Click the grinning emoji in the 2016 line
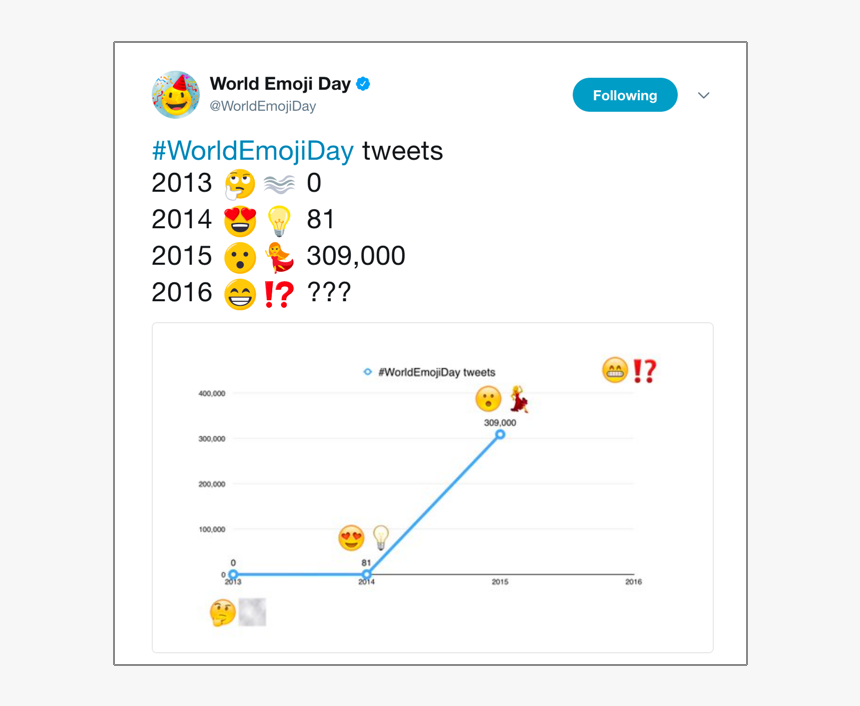Screen dimensions: 860x706 click(240, 294)
